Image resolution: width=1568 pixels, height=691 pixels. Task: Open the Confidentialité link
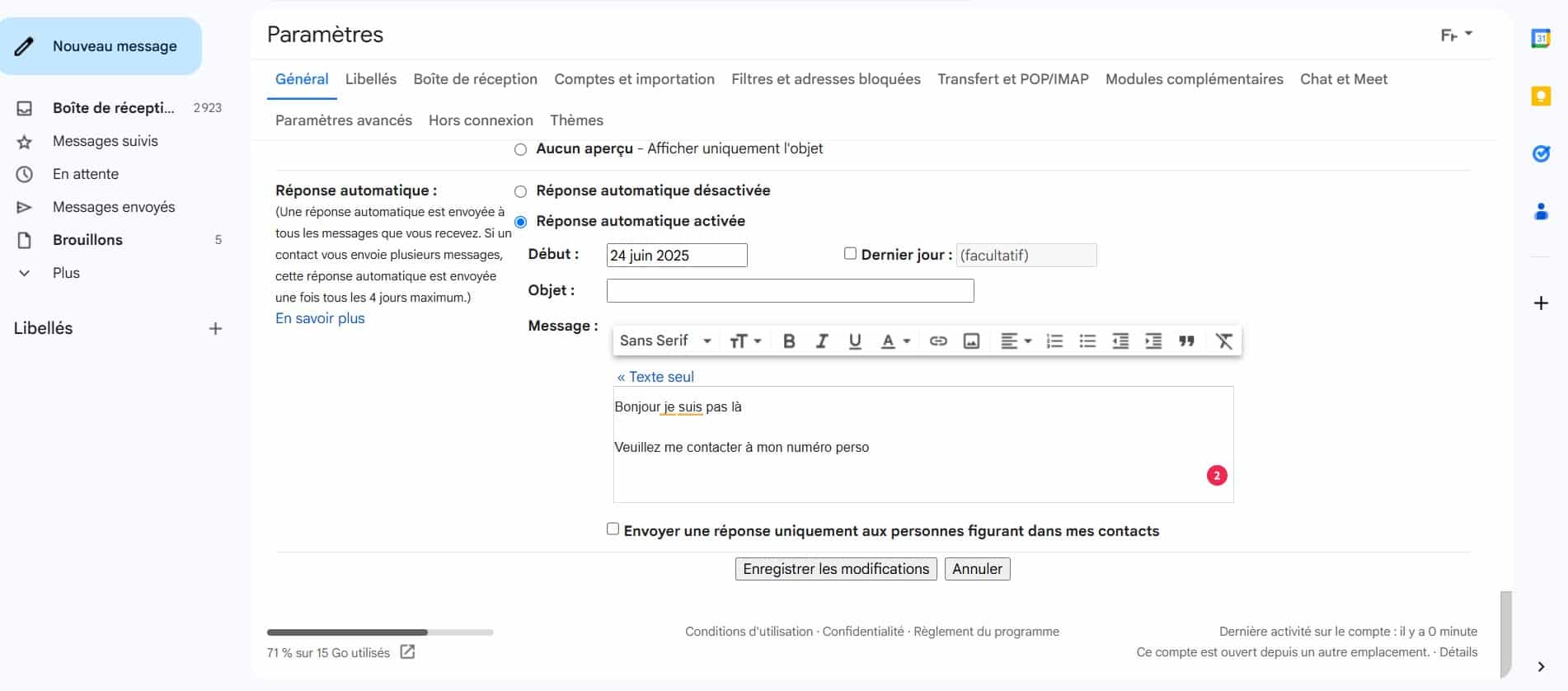coord(863,632)
